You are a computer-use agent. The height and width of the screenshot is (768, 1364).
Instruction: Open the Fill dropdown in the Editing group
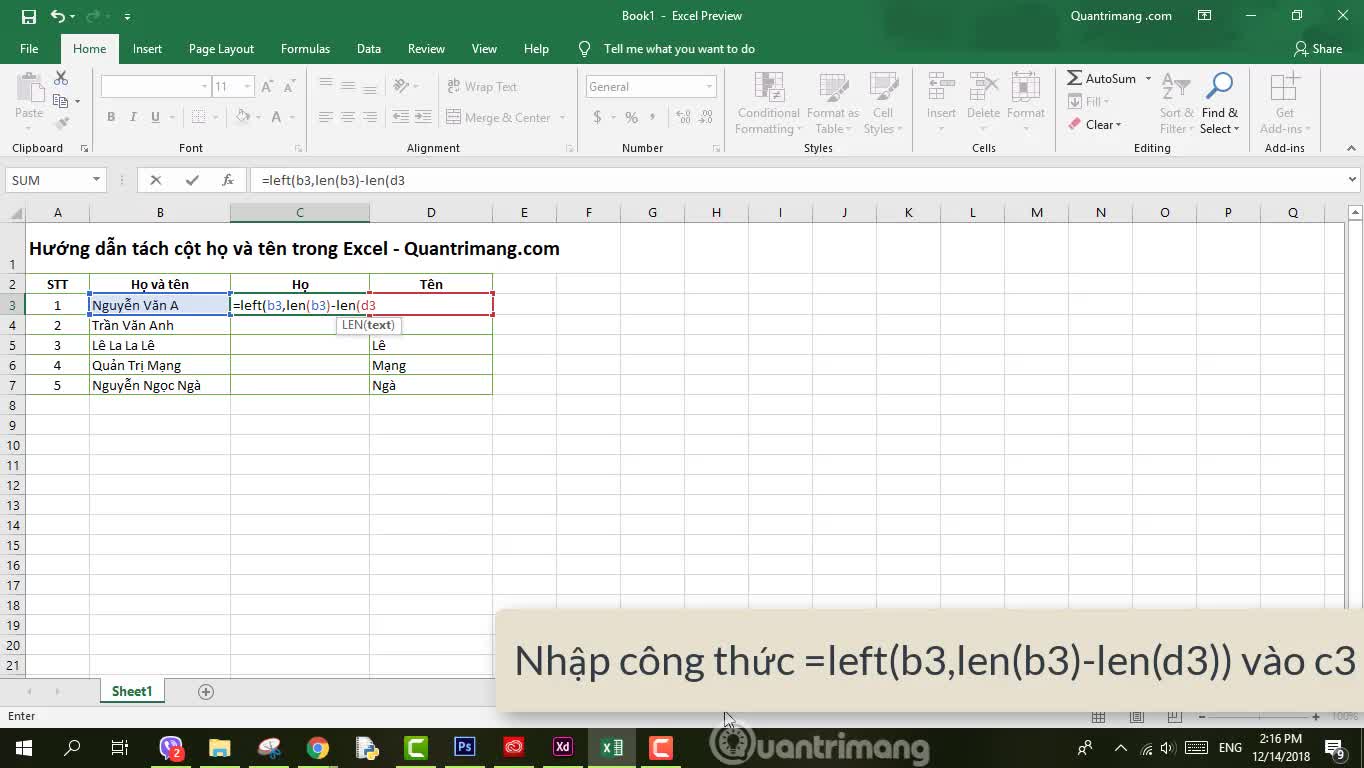click(x=1089, y=101)
